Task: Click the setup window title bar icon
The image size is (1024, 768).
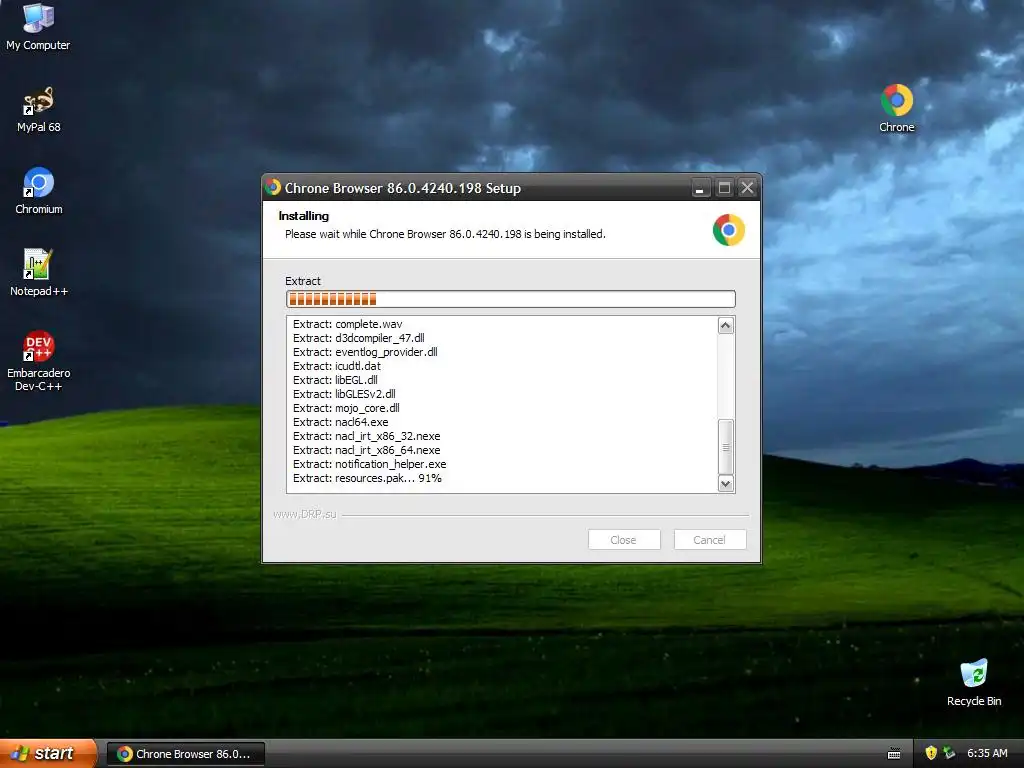Action: [273, 187]
